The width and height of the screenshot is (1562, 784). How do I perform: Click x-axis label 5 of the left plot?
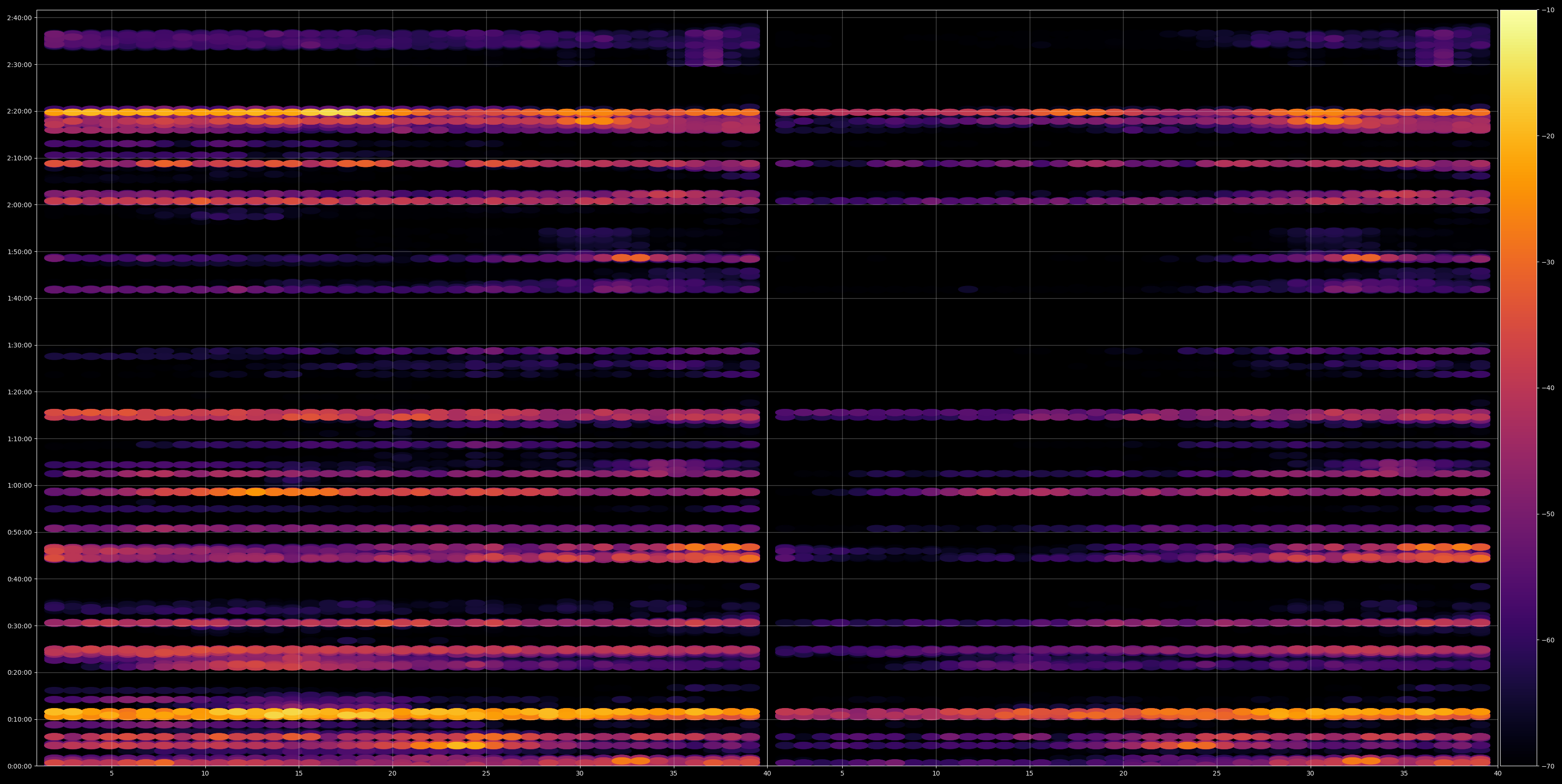[112, 774]
